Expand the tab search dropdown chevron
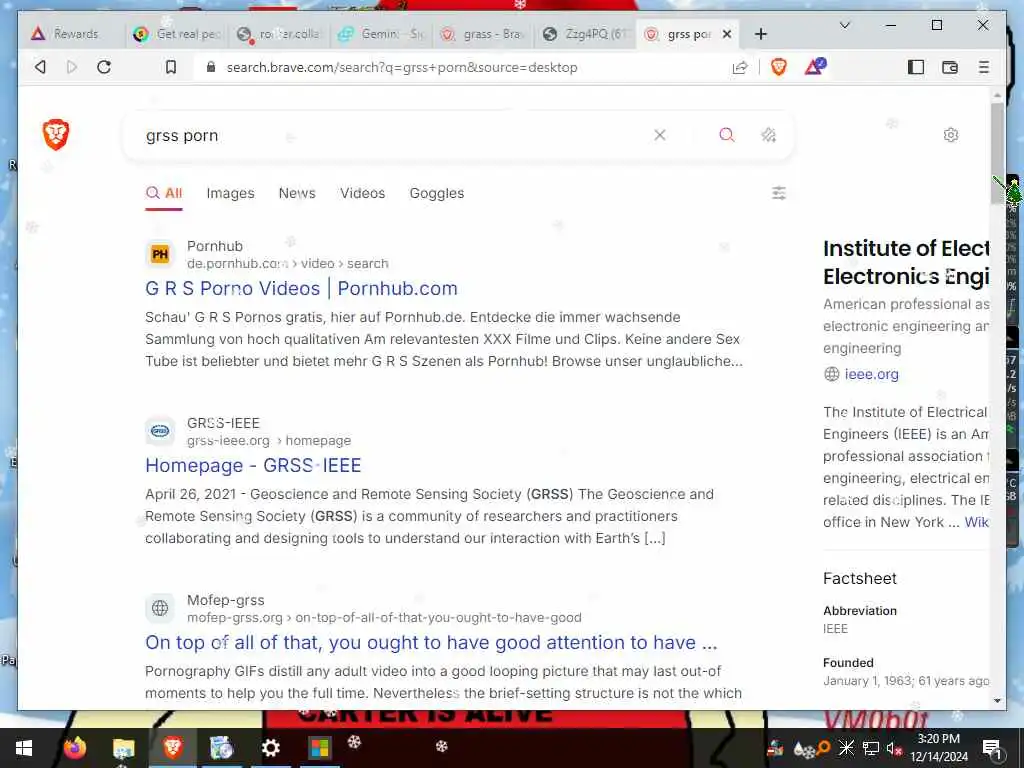Viewport: 1024px width, 768px height. tap(844, 25)
